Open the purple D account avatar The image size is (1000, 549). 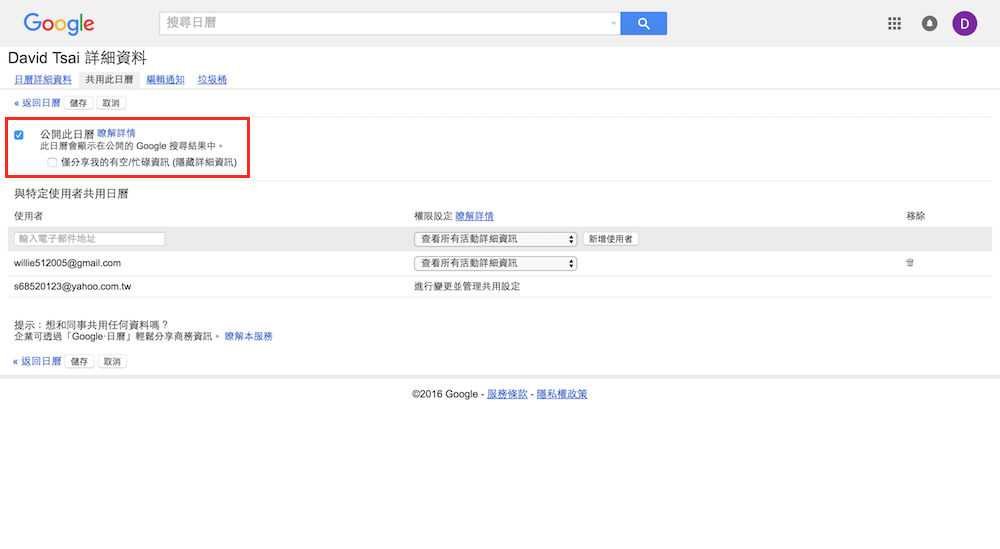coord(964,24)
